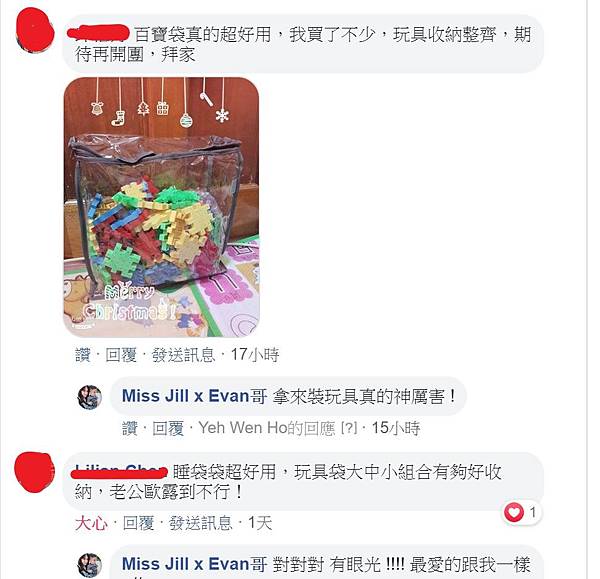The image size is (600, 579).
Task: Open the toy storage bag photo
Action: [x=161, y=207]
